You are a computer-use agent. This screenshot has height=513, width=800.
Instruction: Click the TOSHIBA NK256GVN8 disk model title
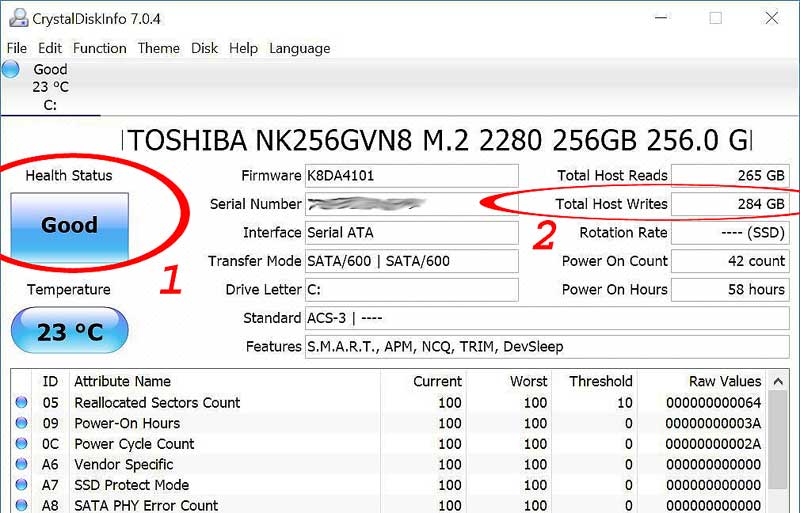(x=436, y=140)
